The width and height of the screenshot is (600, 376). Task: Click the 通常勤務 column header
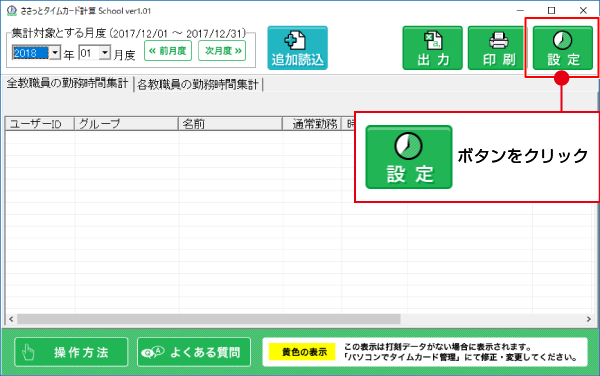tap(312, 124)
